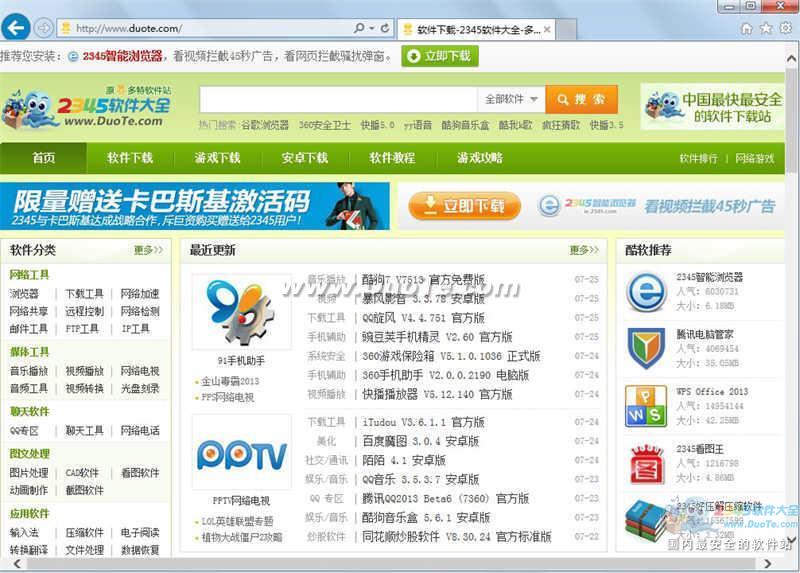Refresh the page with reload icon
The height and width of the screenshot is (573, 800).
coord(385,28)
